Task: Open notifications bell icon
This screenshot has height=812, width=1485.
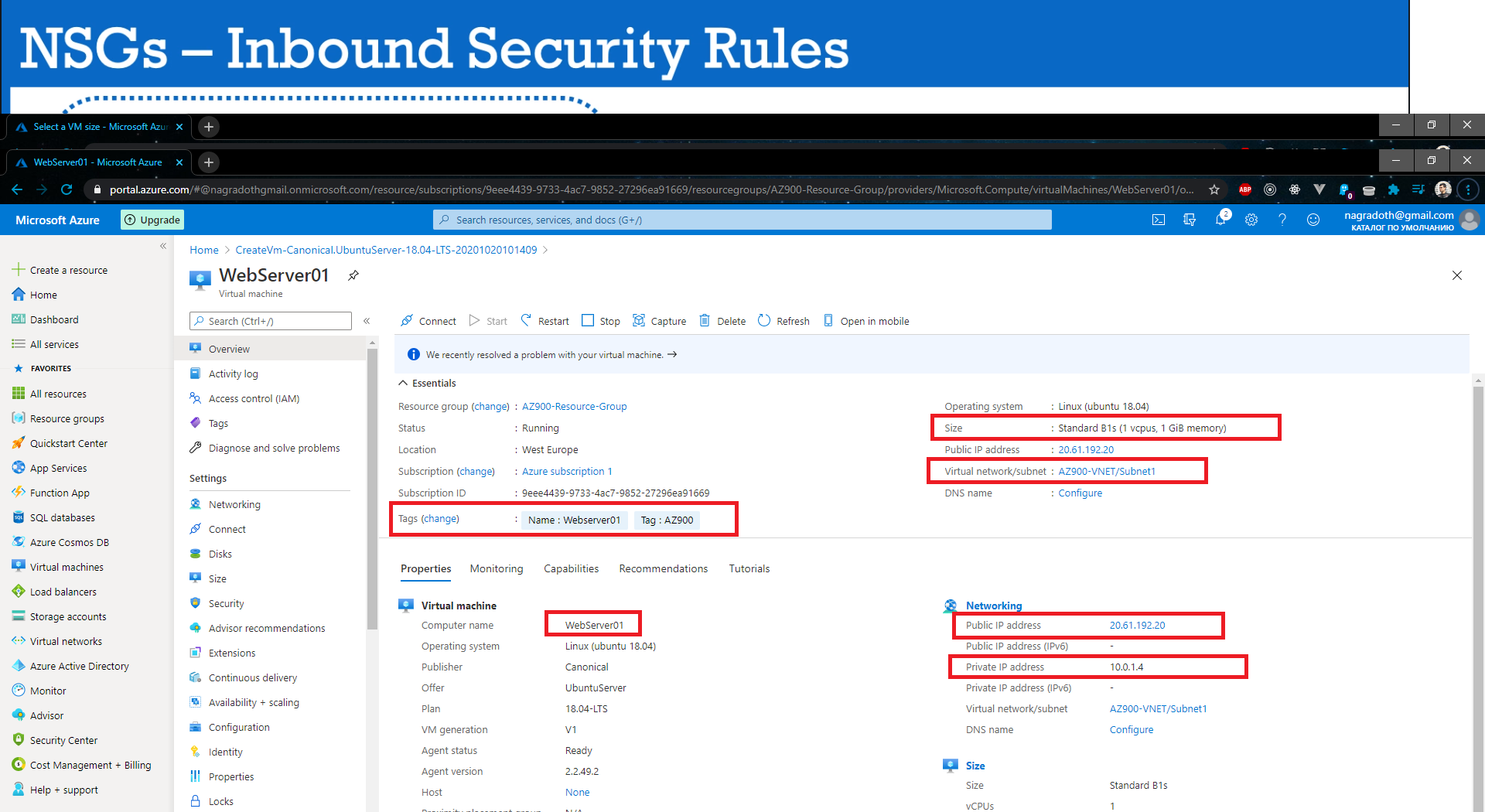Action: tap(1220, 219)
